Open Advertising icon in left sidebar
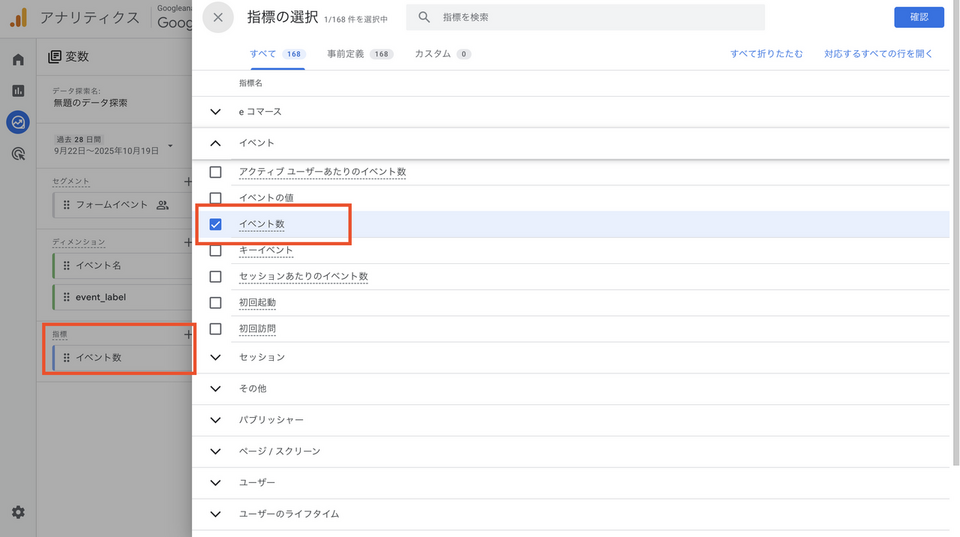Screen dimensions: 960x537 [18, 154]
